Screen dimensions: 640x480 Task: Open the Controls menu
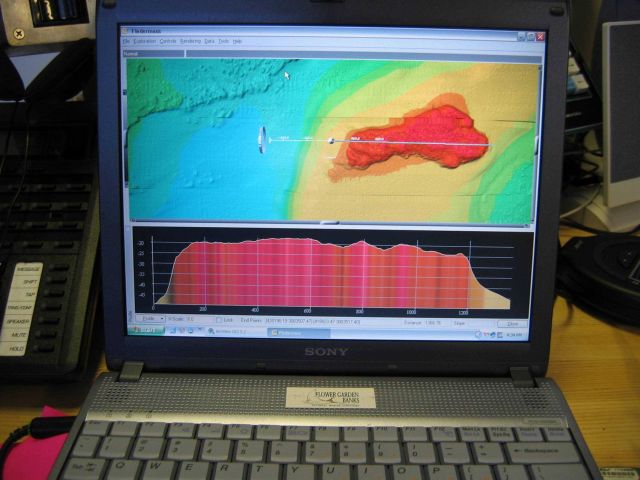coord(168,42)
